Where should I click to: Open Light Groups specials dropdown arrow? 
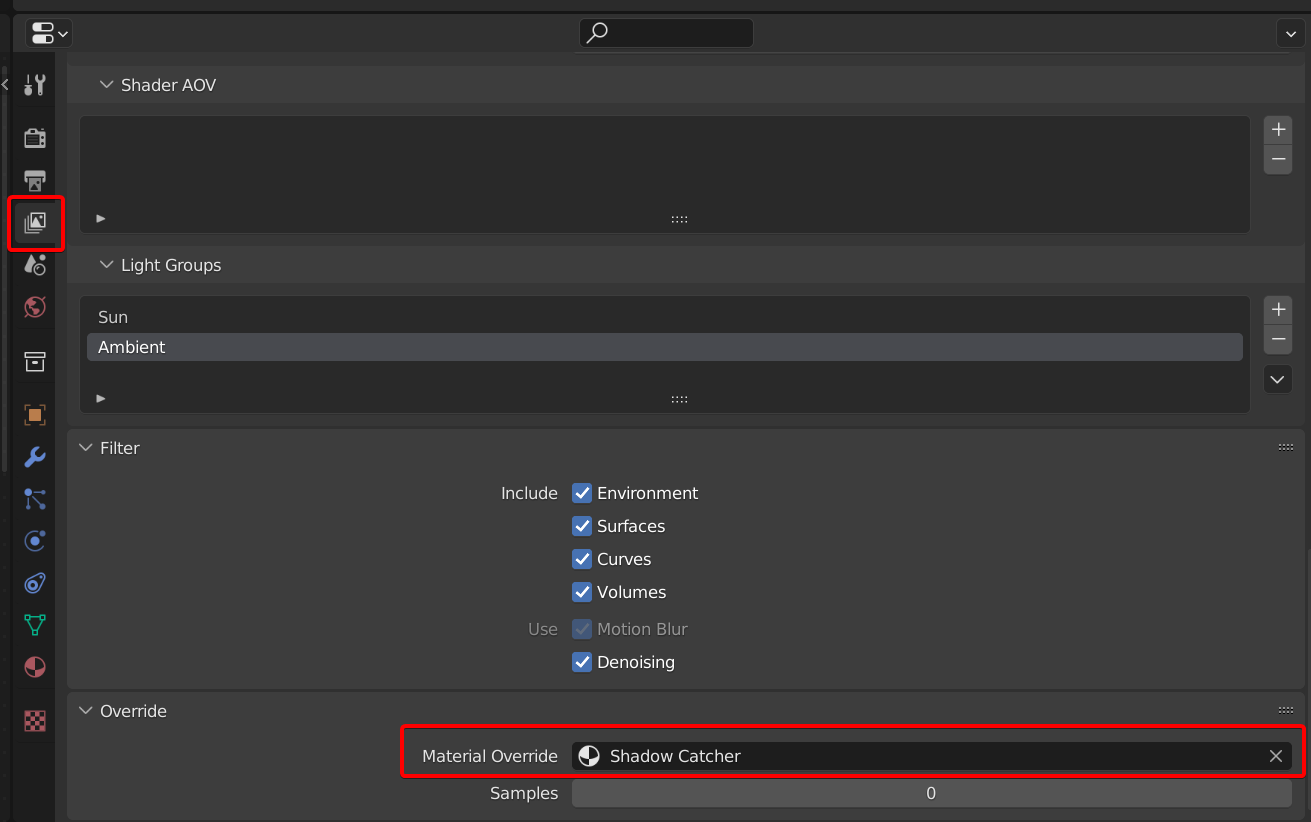tap(1277, 379)
